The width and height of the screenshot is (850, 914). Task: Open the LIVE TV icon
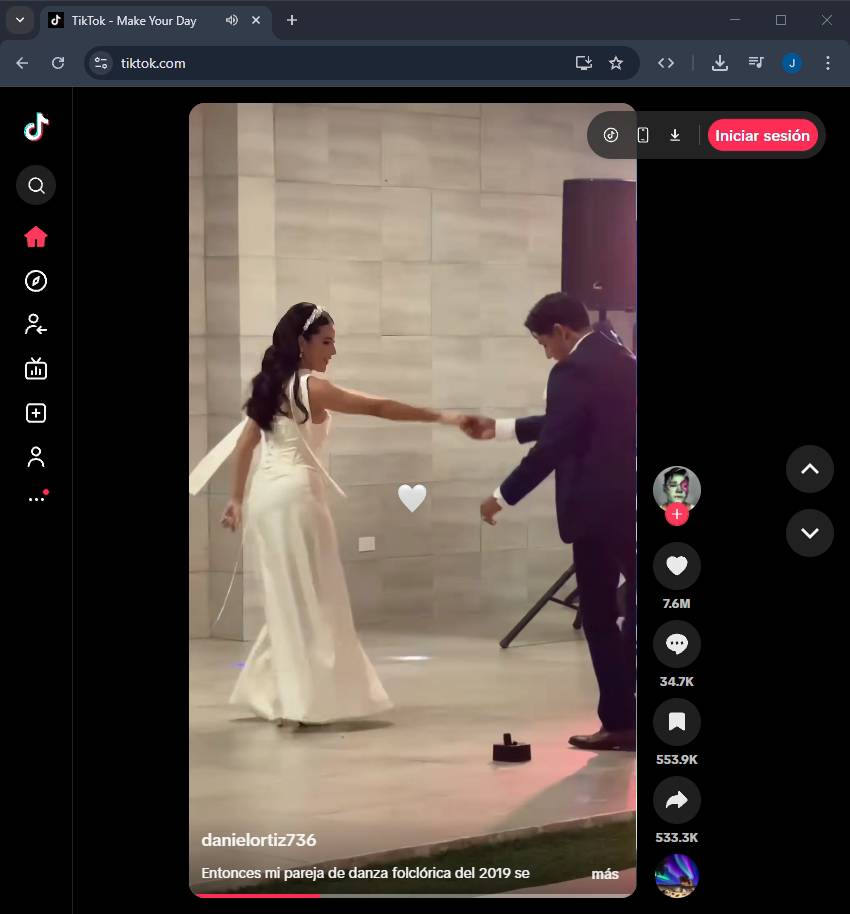pyautogui.click(x=36, y=369)
